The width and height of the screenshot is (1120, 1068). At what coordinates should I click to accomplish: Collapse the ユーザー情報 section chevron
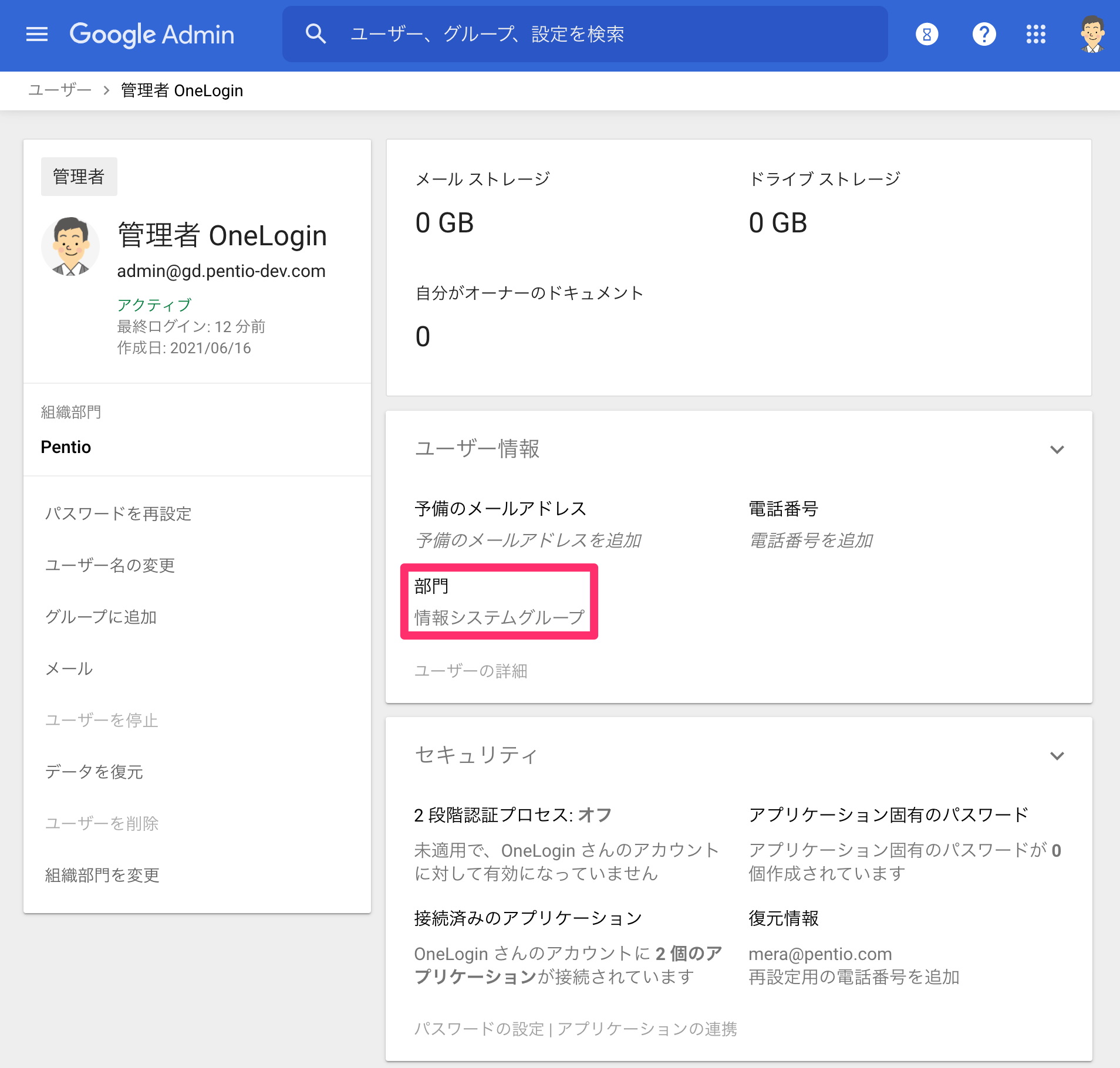[x=1057, y=449]
